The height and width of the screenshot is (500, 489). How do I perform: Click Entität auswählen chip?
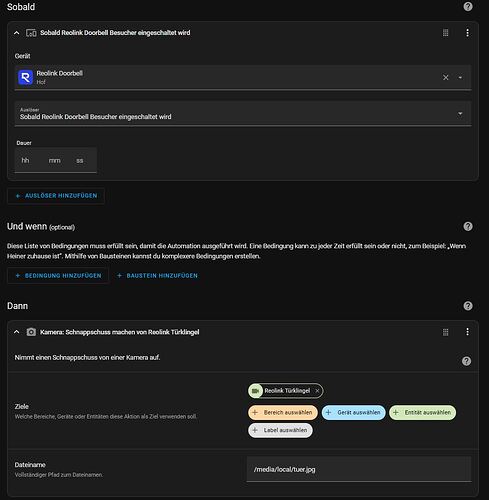tap(422, 412)
